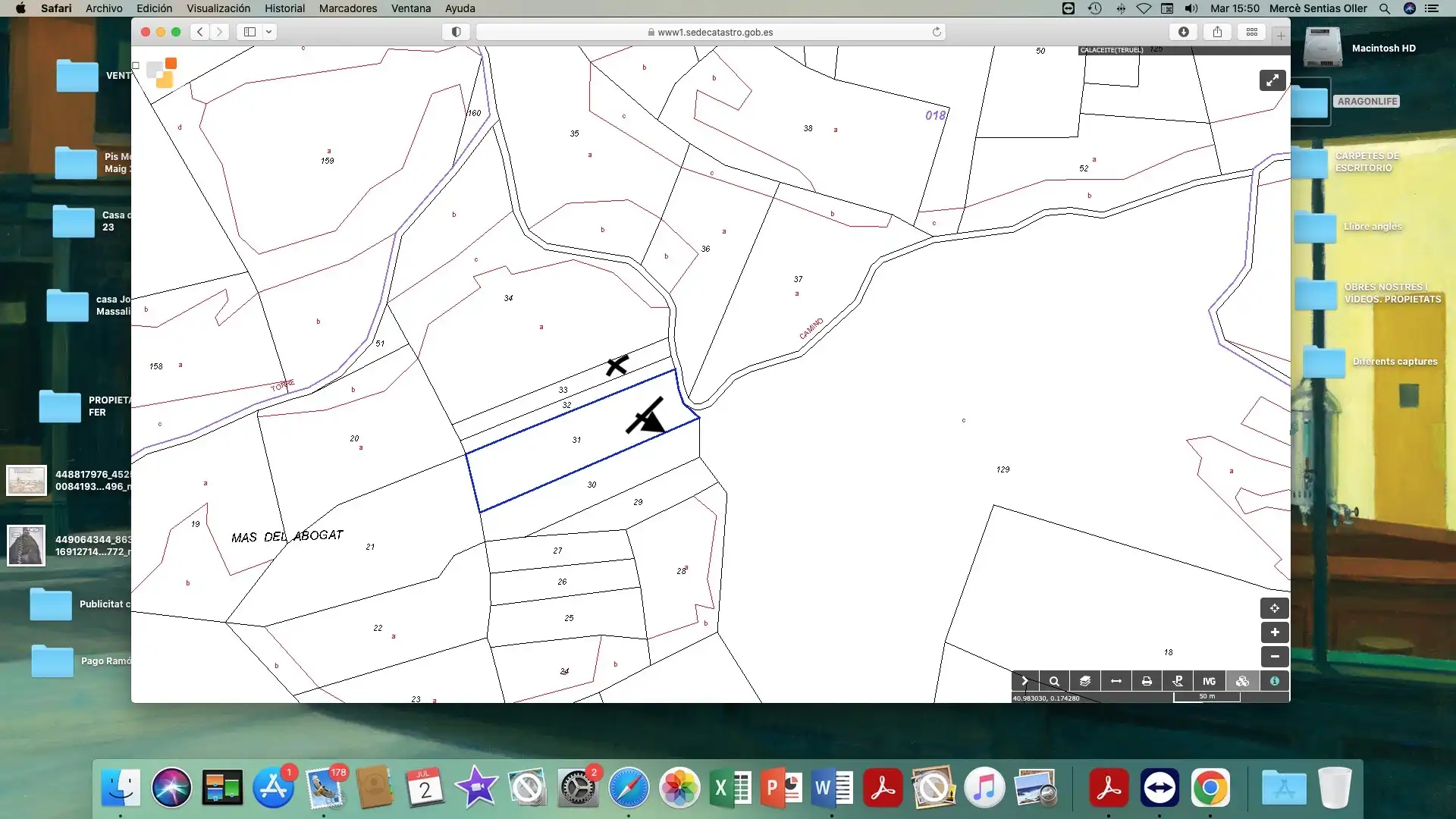Select the 449064344 image thumbnail on desktop

tap(26, 545)
